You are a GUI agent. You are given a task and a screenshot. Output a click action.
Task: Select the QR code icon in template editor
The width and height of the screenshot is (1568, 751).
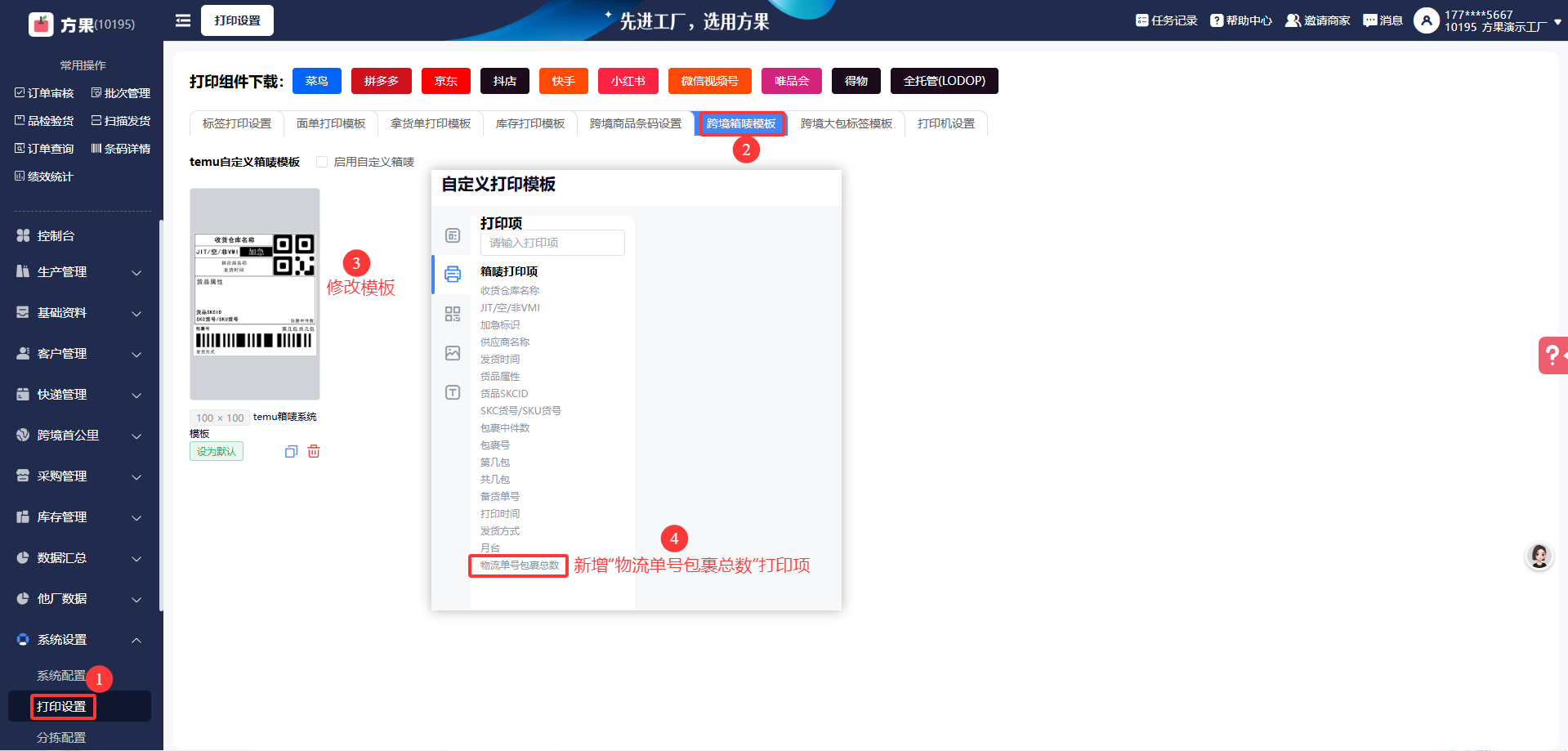click(453, 314)
